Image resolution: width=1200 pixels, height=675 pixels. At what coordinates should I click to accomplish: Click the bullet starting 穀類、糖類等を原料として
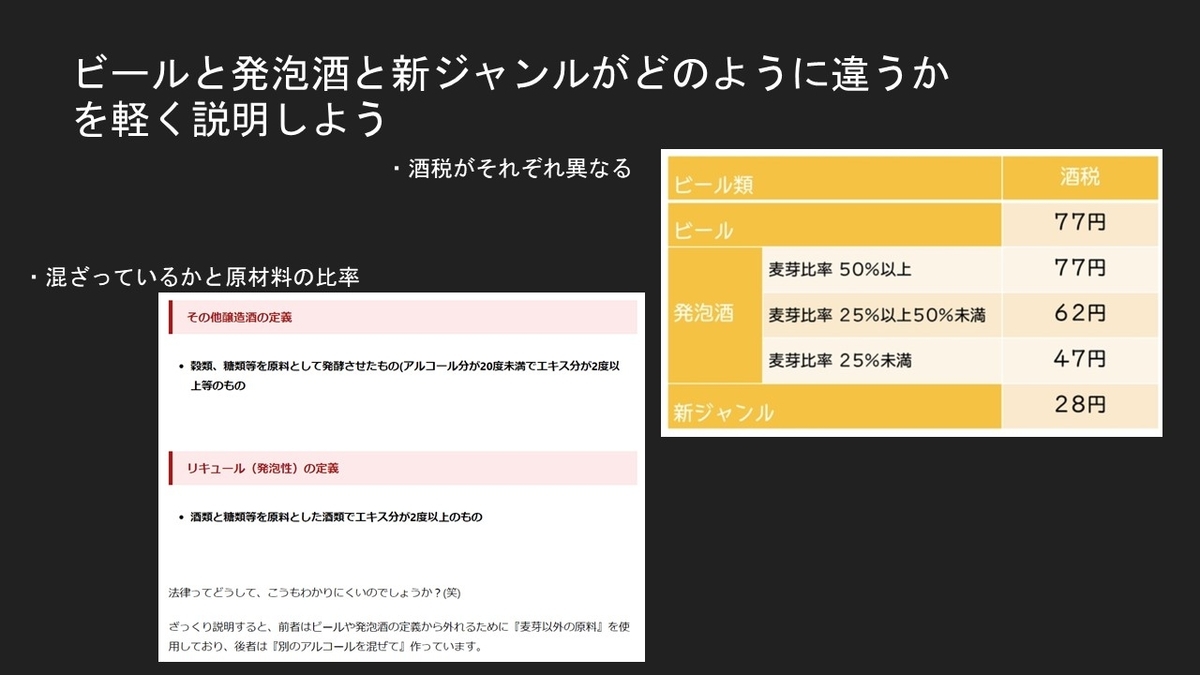(406, 376)
